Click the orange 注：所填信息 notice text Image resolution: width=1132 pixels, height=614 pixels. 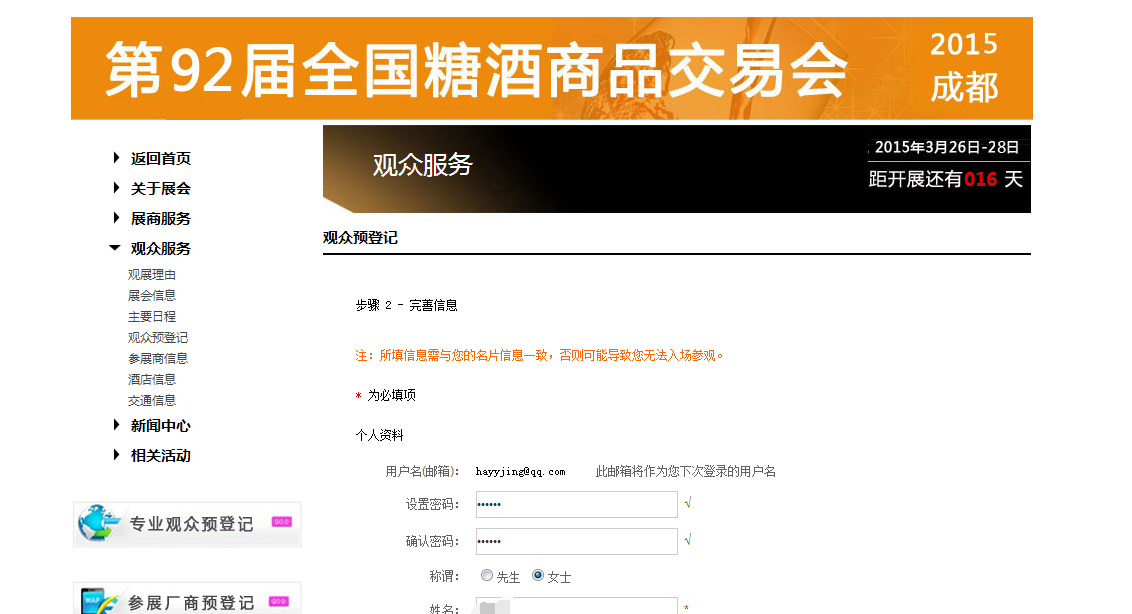(x=540, y=355)
